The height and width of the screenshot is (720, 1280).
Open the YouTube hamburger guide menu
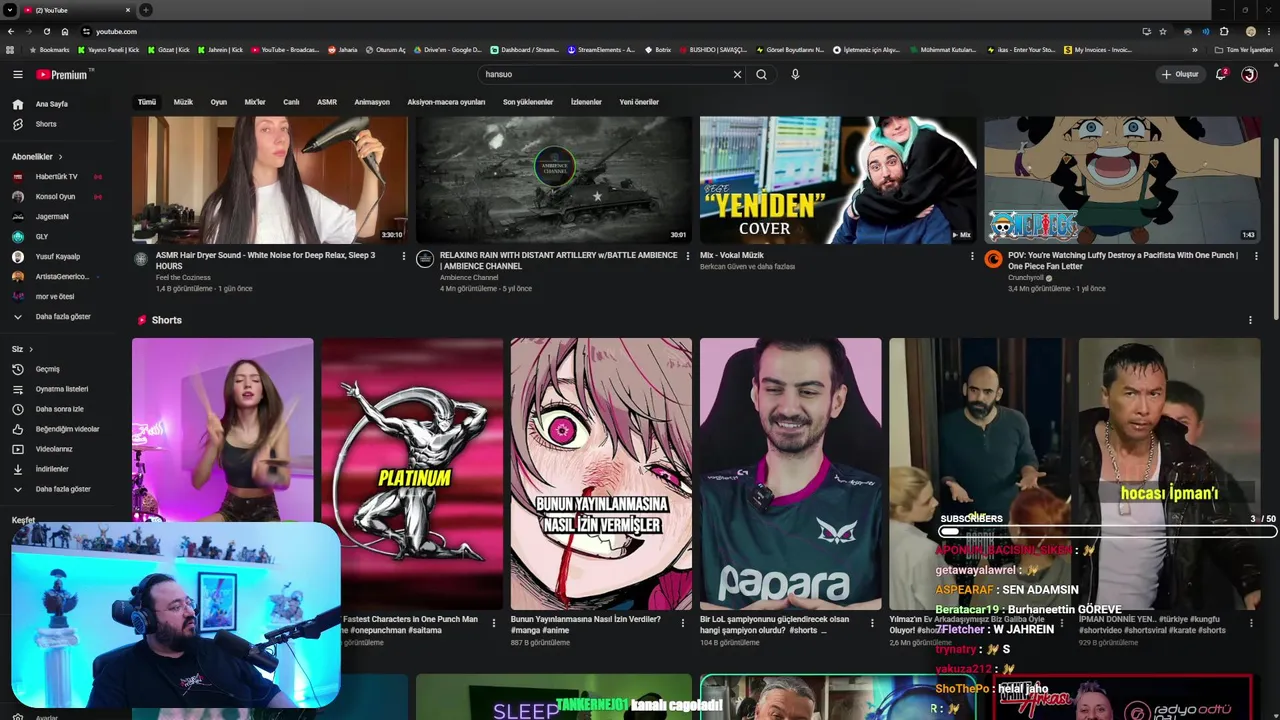coord(17,74)
